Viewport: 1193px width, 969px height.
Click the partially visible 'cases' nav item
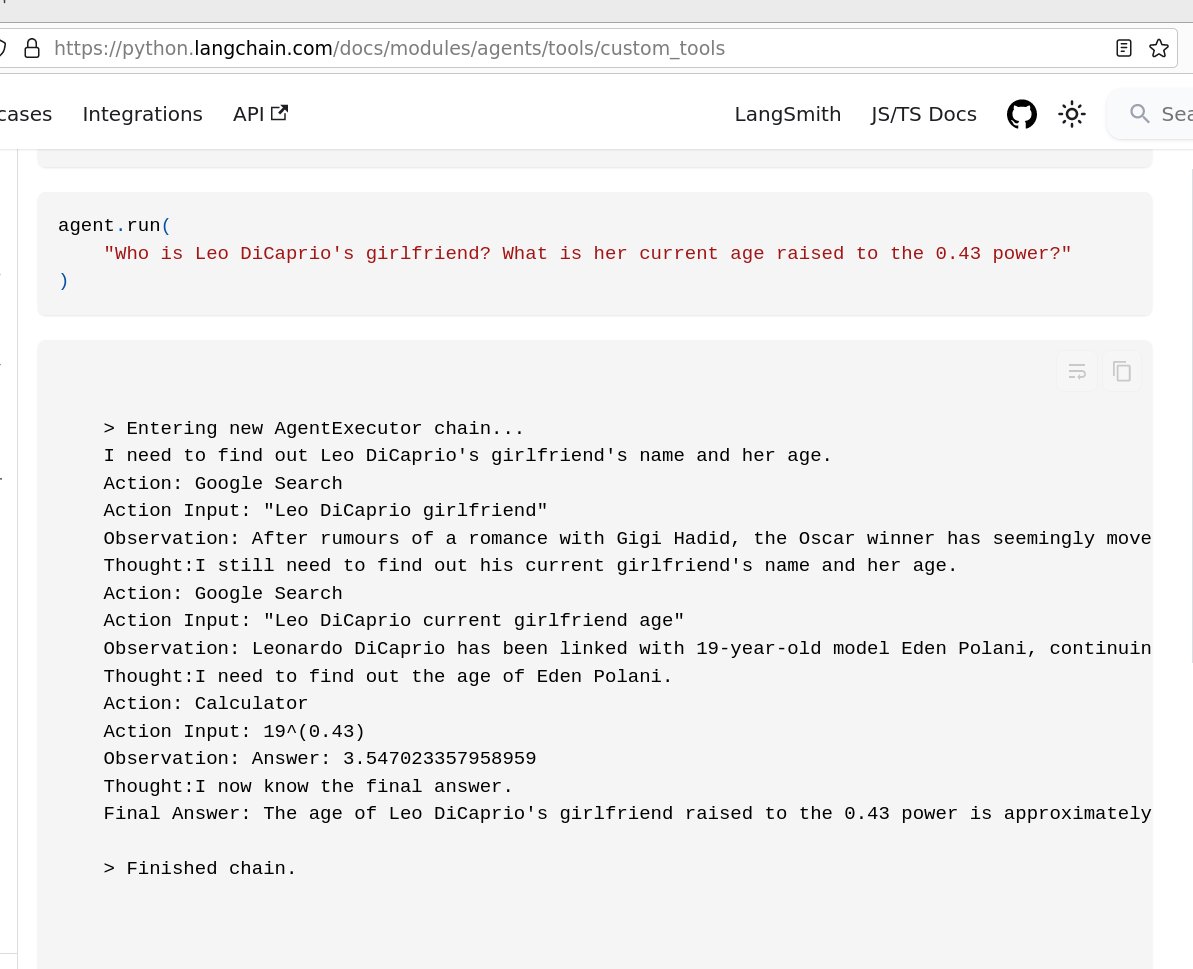(26, 114)
